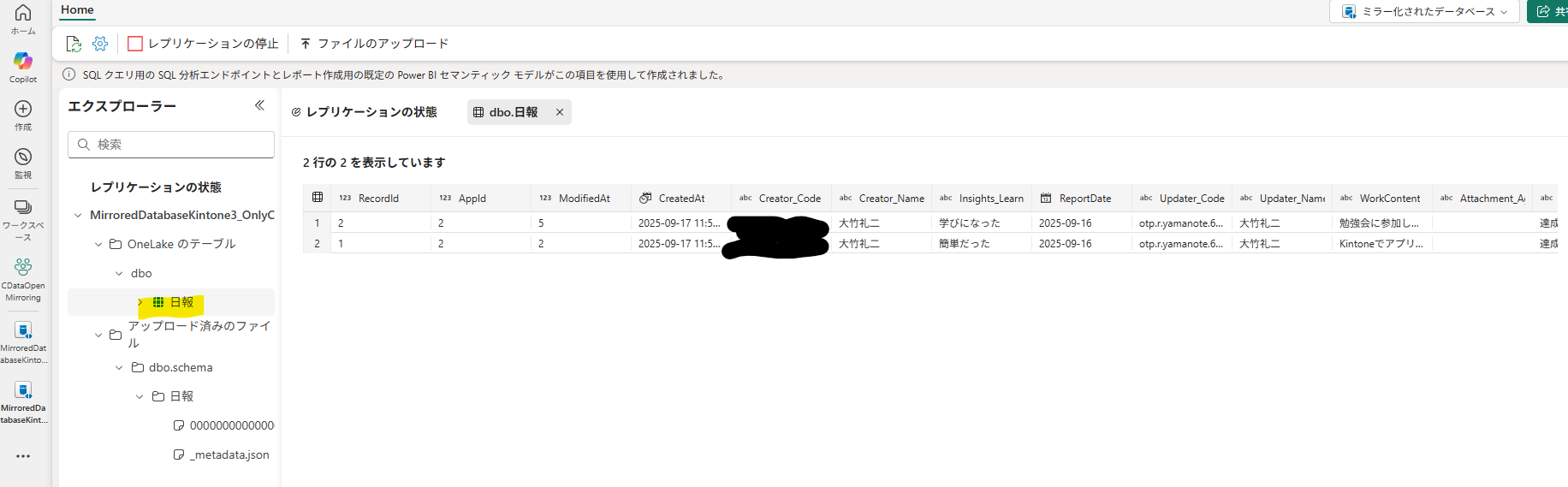The image size is (1568, 487).
Task: Click the ReportDate column header
Action: click(x=1082, y=199)
